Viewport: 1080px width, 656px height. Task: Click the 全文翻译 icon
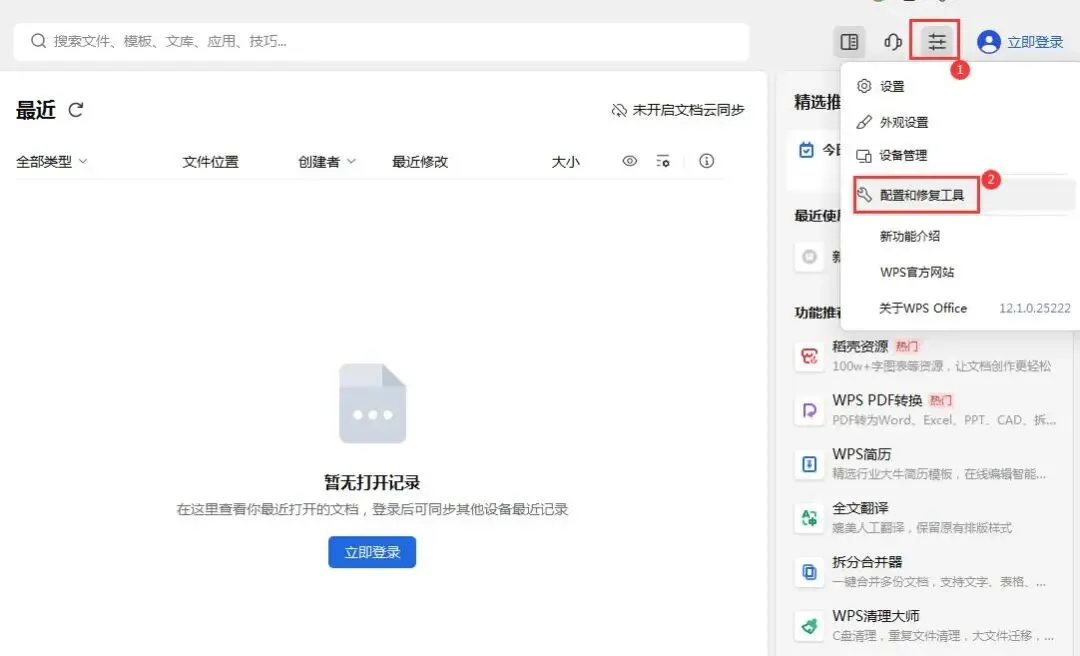(809, 518)
